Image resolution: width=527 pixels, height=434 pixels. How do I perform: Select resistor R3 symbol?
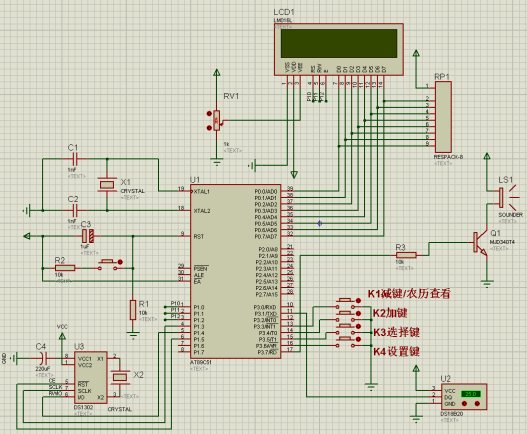pyautogui.click(x=406, y=255)
